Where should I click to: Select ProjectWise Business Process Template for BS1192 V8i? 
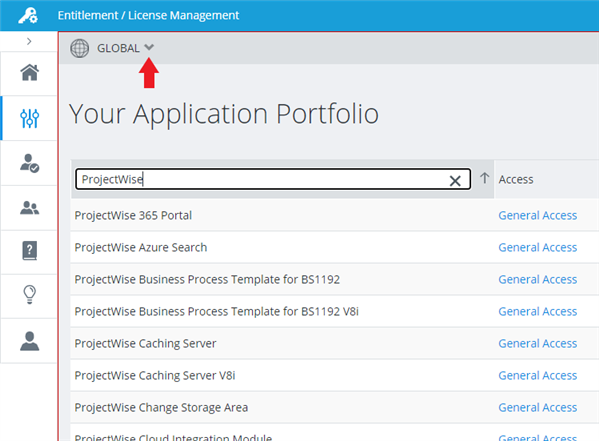click(335, 311)
